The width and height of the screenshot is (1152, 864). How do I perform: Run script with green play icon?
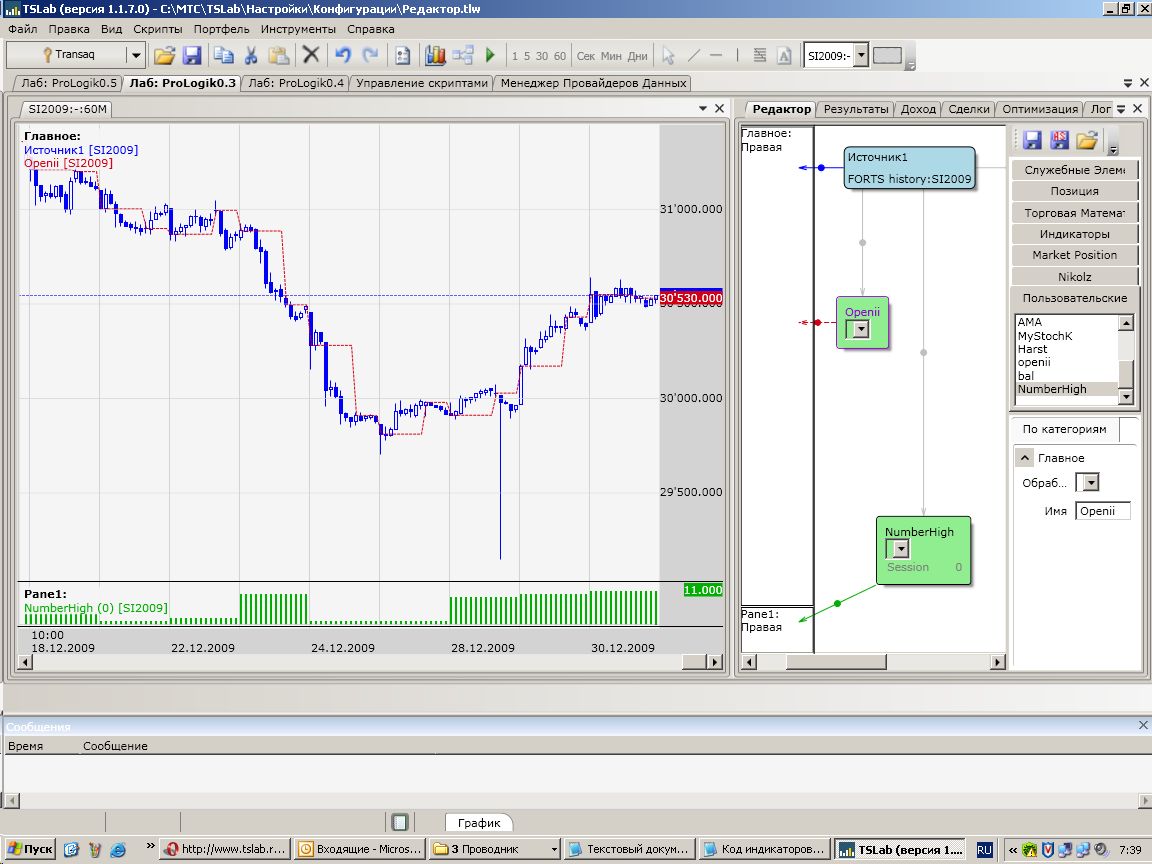490,55
